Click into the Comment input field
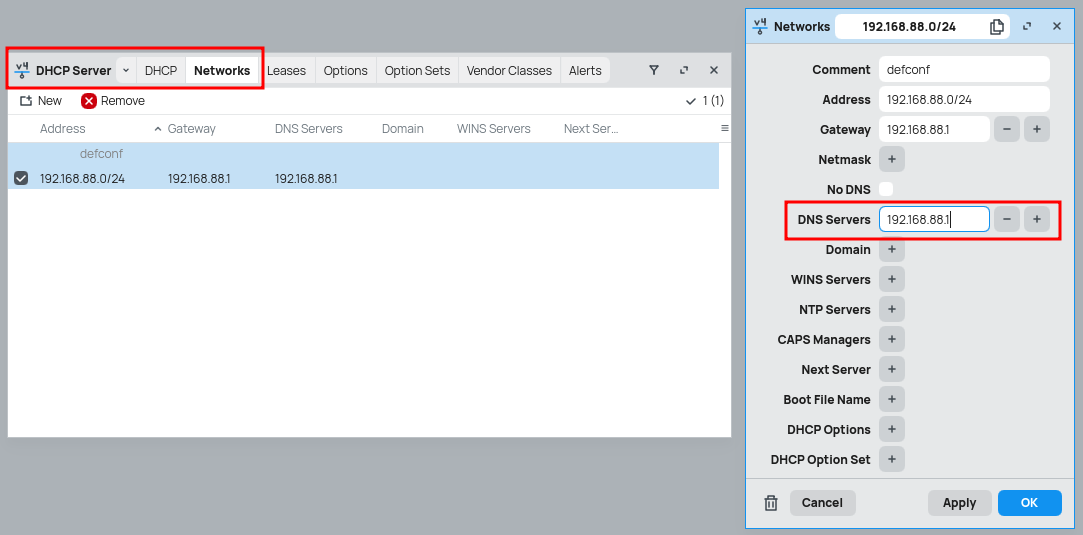1083x535 pixels. coord(963,69)
